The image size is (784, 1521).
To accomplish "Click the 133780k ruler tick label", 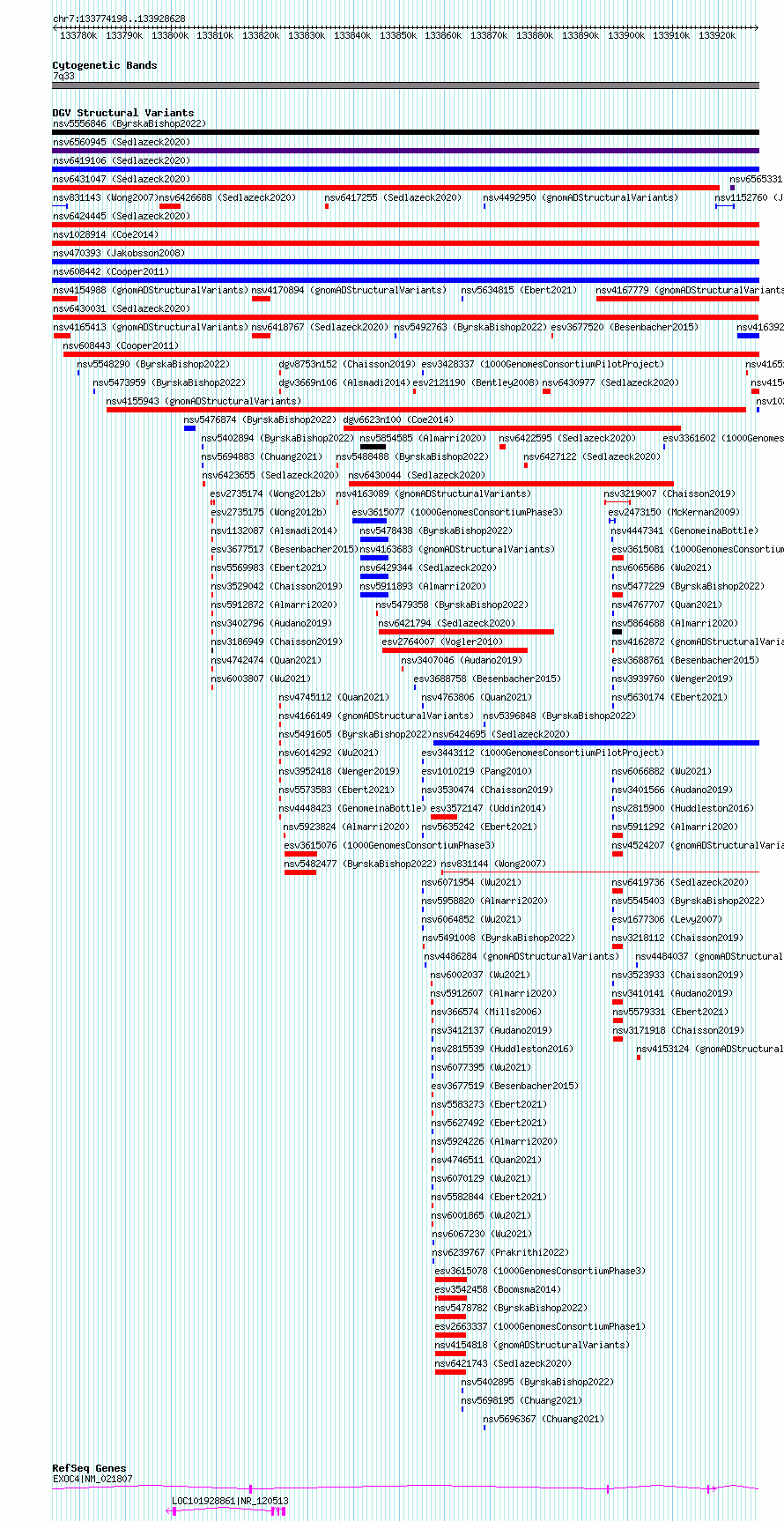I will tap(78, 35).
